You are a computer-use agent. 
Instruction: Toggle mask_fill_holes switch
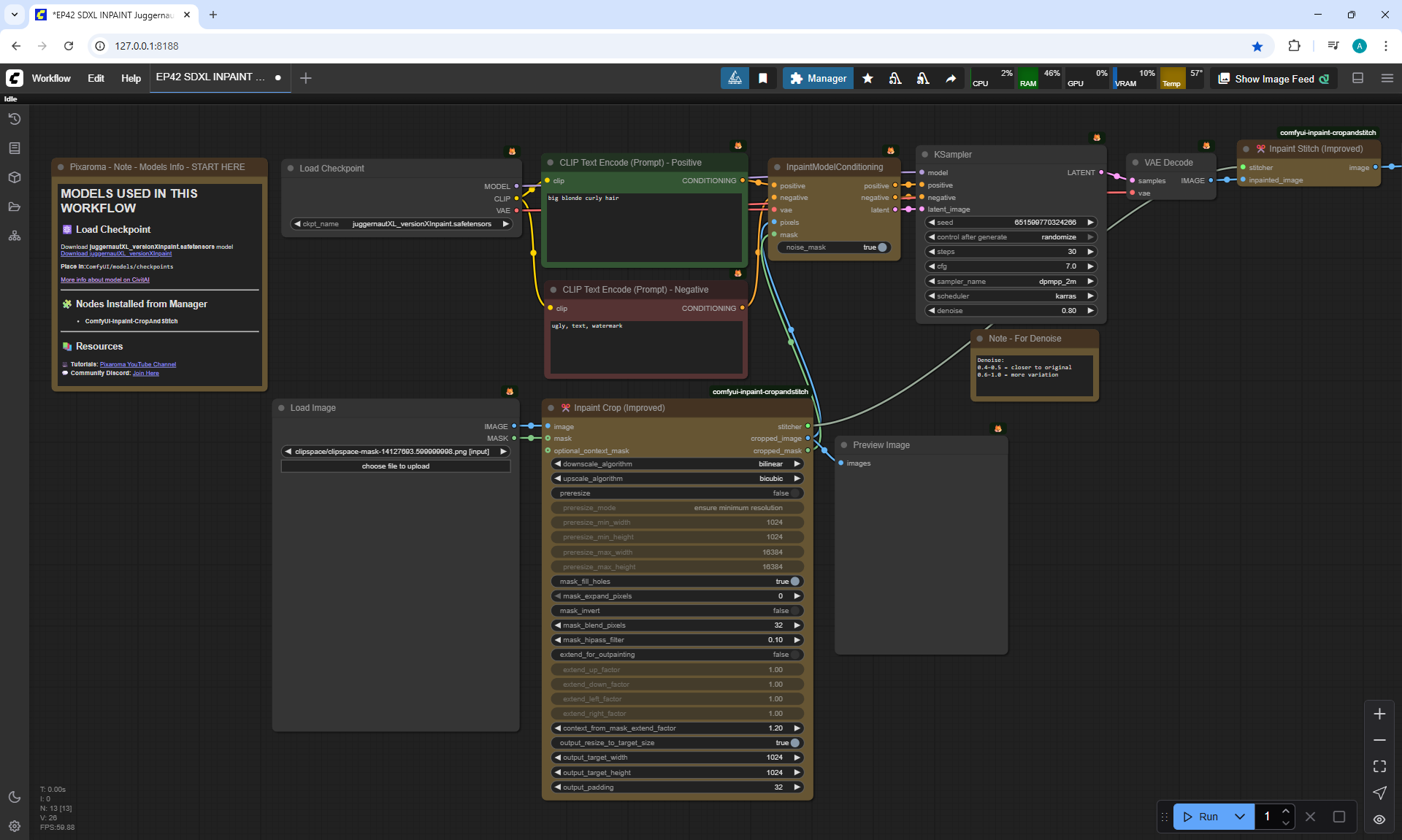pos(794,582)
